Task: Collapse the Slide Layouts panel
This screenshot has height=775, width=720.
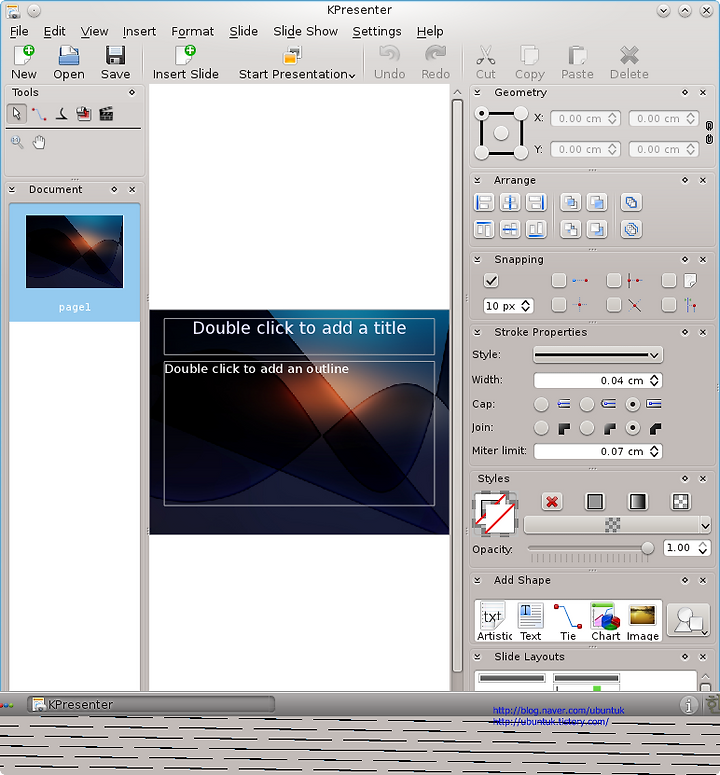Action: click(x=477, y=657)
